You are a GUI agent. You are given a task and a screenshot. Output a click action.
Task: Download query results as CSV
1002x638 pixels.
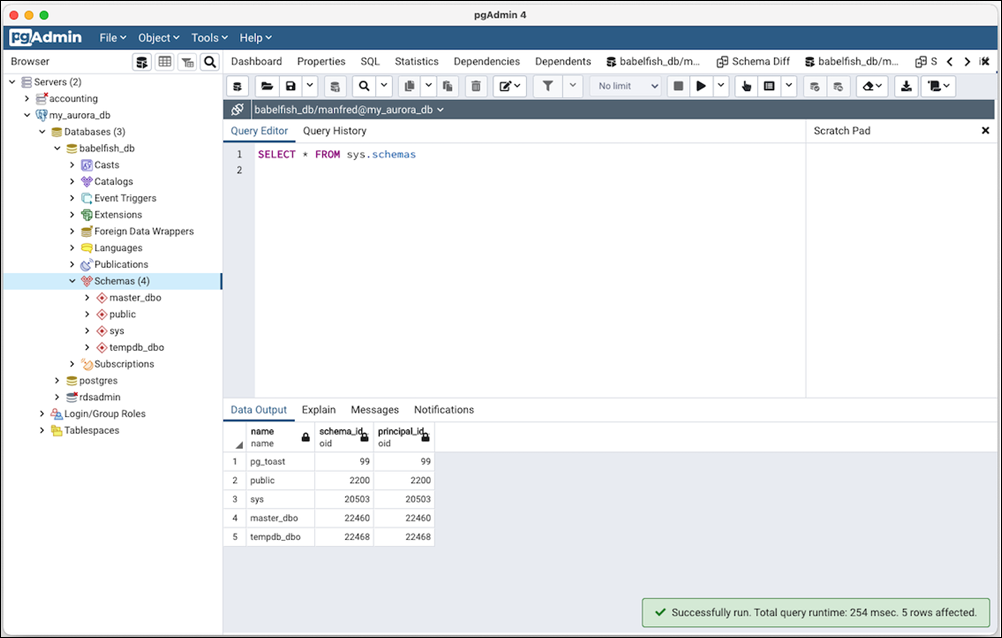point(906,87)
